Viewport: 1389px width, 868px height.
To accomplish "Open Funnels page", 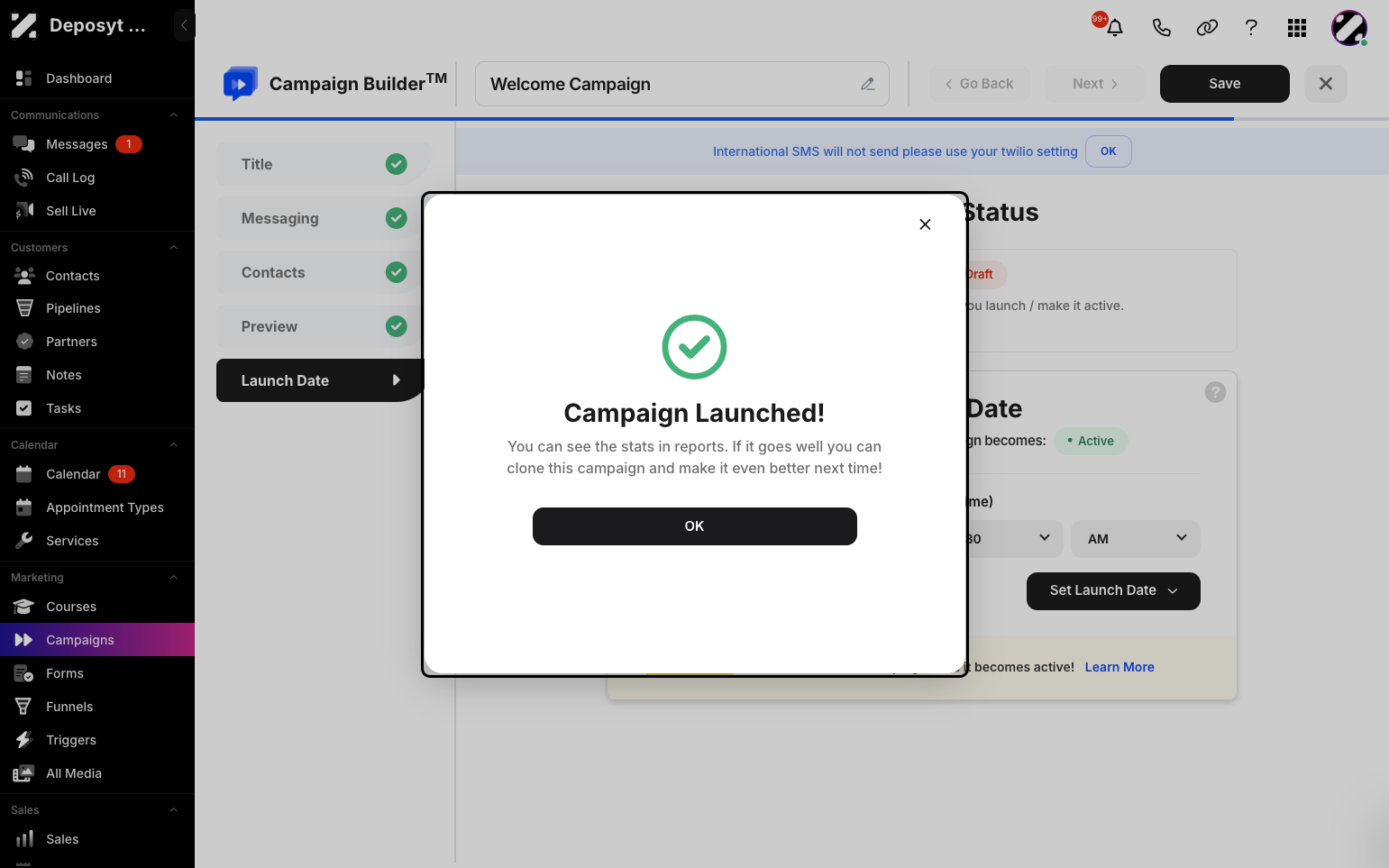I will point(97,707).
